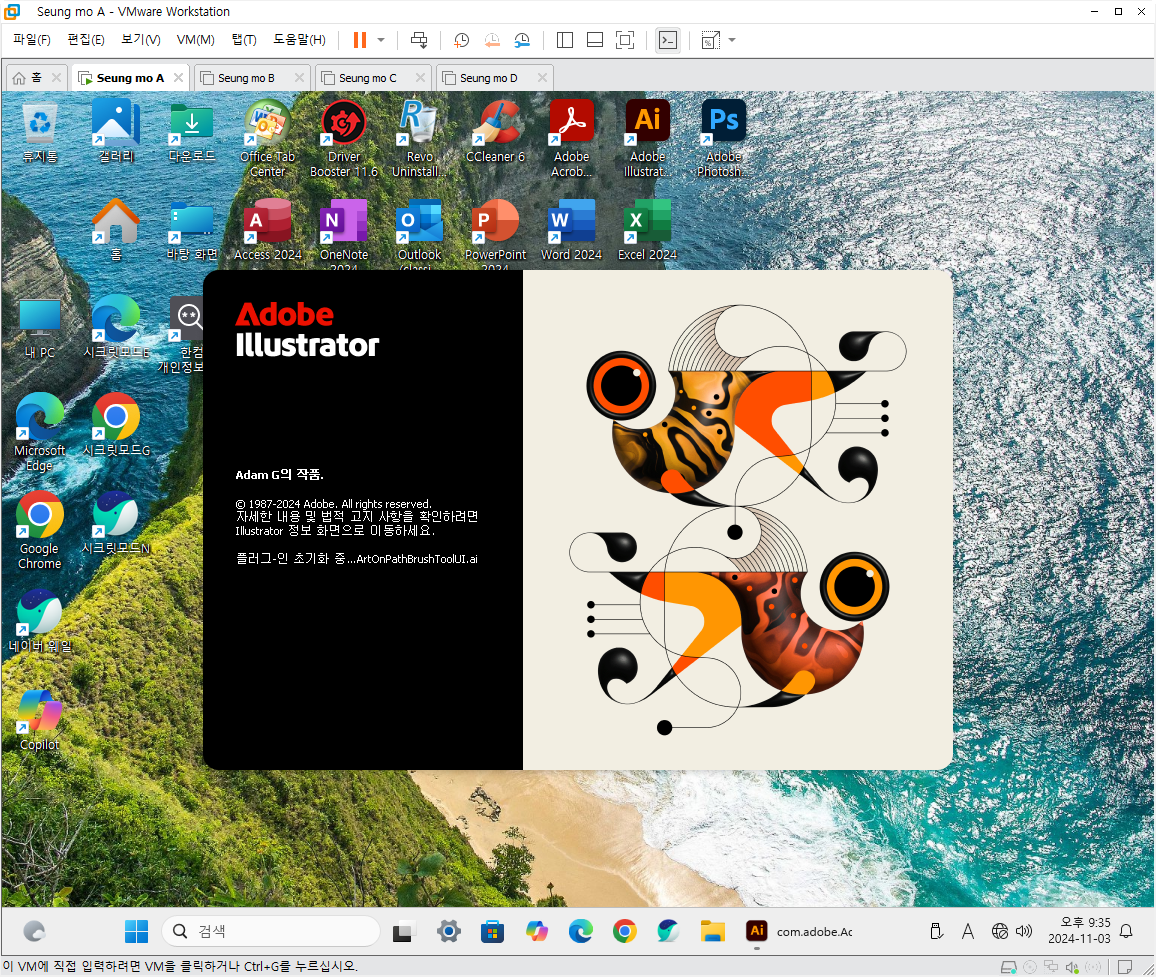Image resolution: width=1156 pixels, height=977 pixels.
Task: Launch PowerPoint 2024 desktop shortcut
Action: point(495,234)
